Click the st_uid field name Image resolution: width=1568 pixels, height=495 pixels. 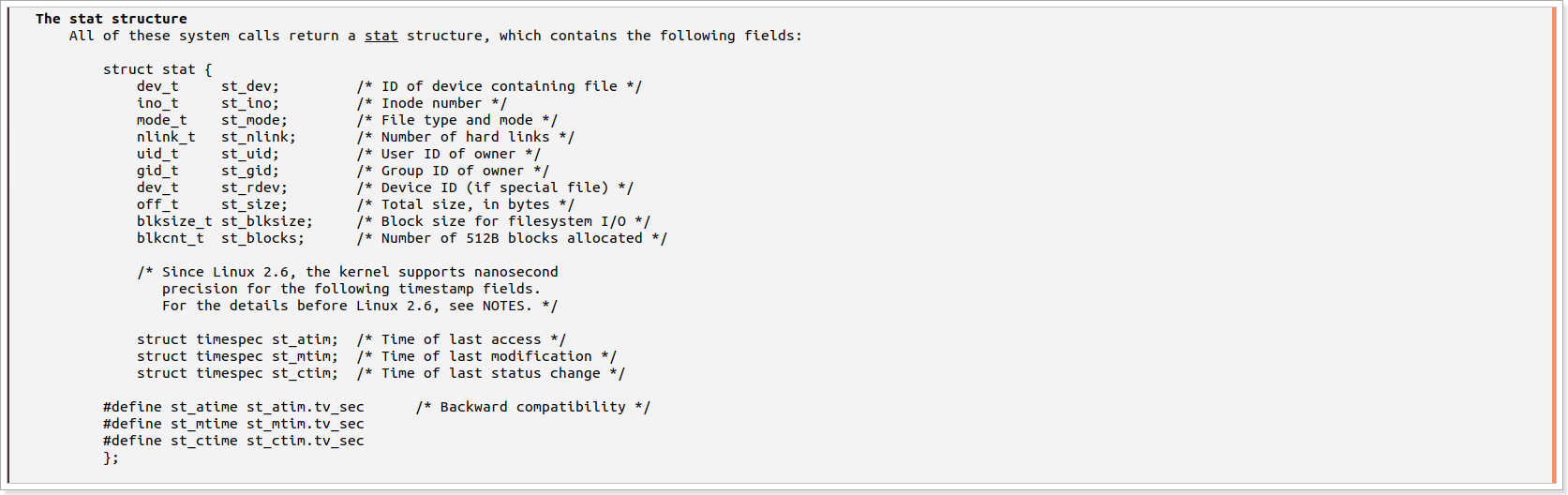point(249,154)
